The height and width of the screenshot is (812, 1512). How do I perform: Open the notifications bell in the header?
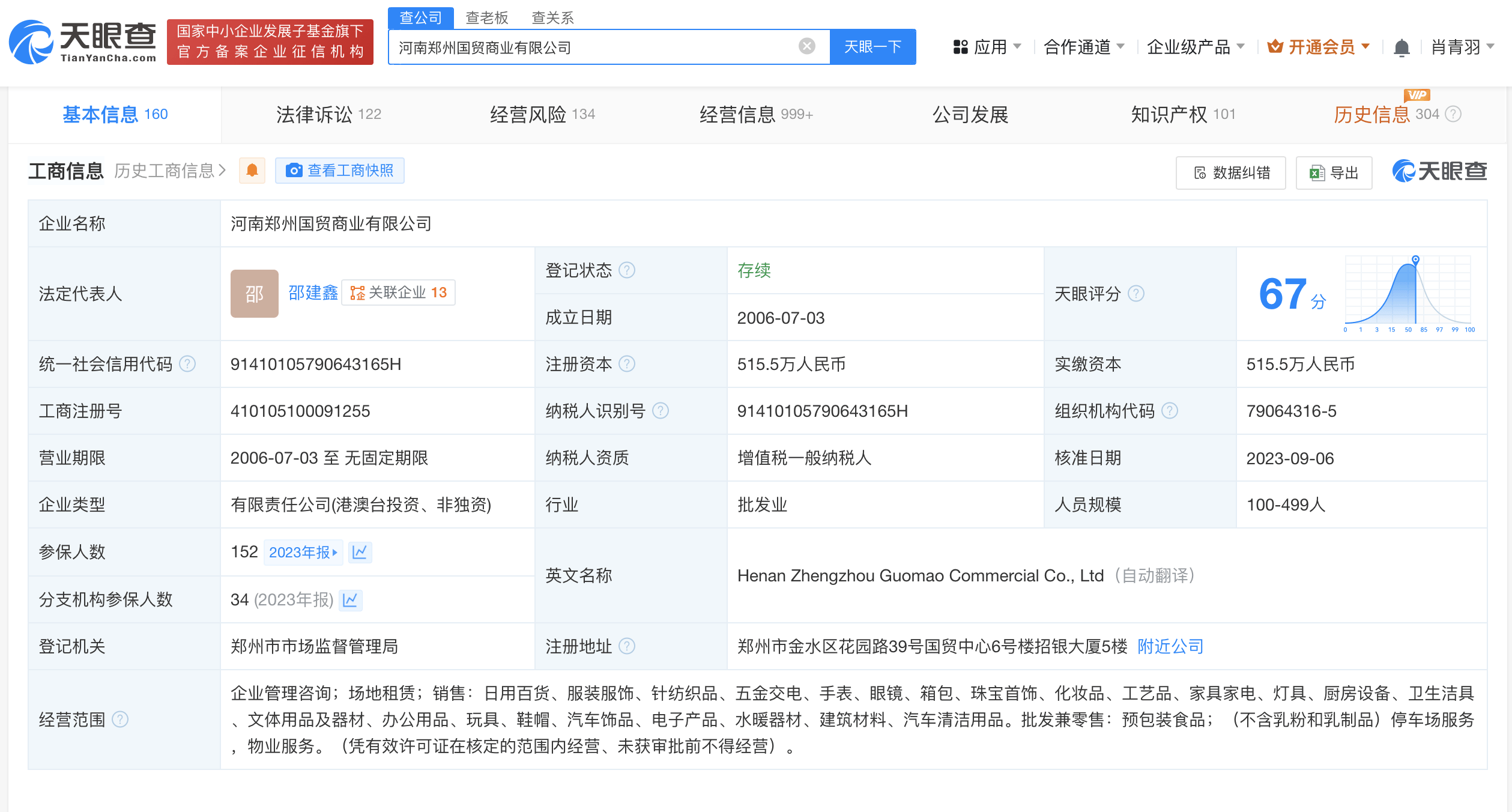click(x=1402, y=47)
